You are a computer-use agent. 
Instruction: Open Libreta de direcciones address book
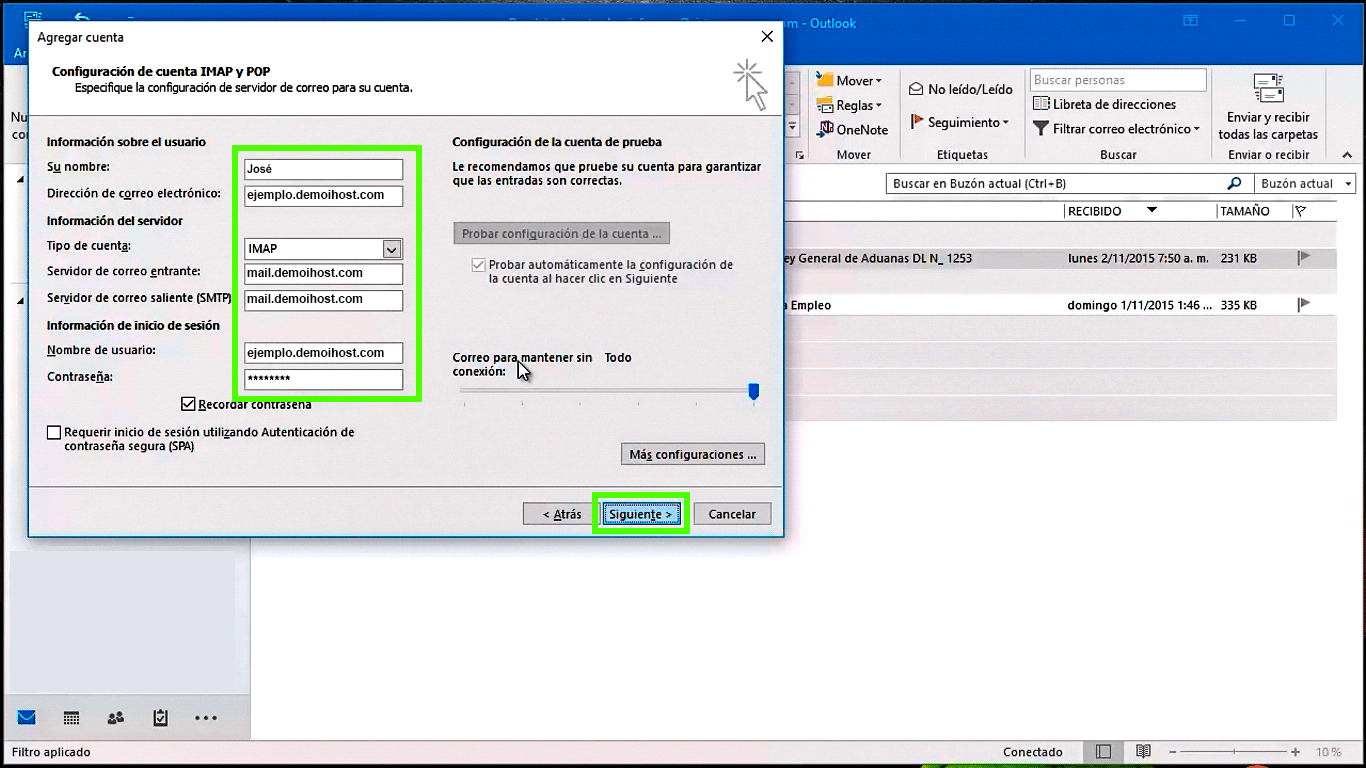click(1105, 104)
